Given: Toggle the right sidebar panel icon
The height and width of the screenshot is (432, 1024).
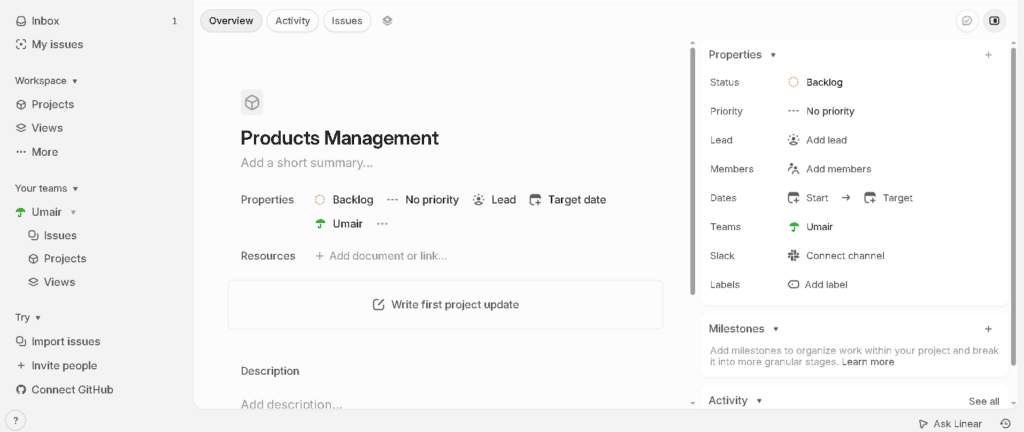Looking at the screenshot, I should pyautogui.click(x=995, y=21).
